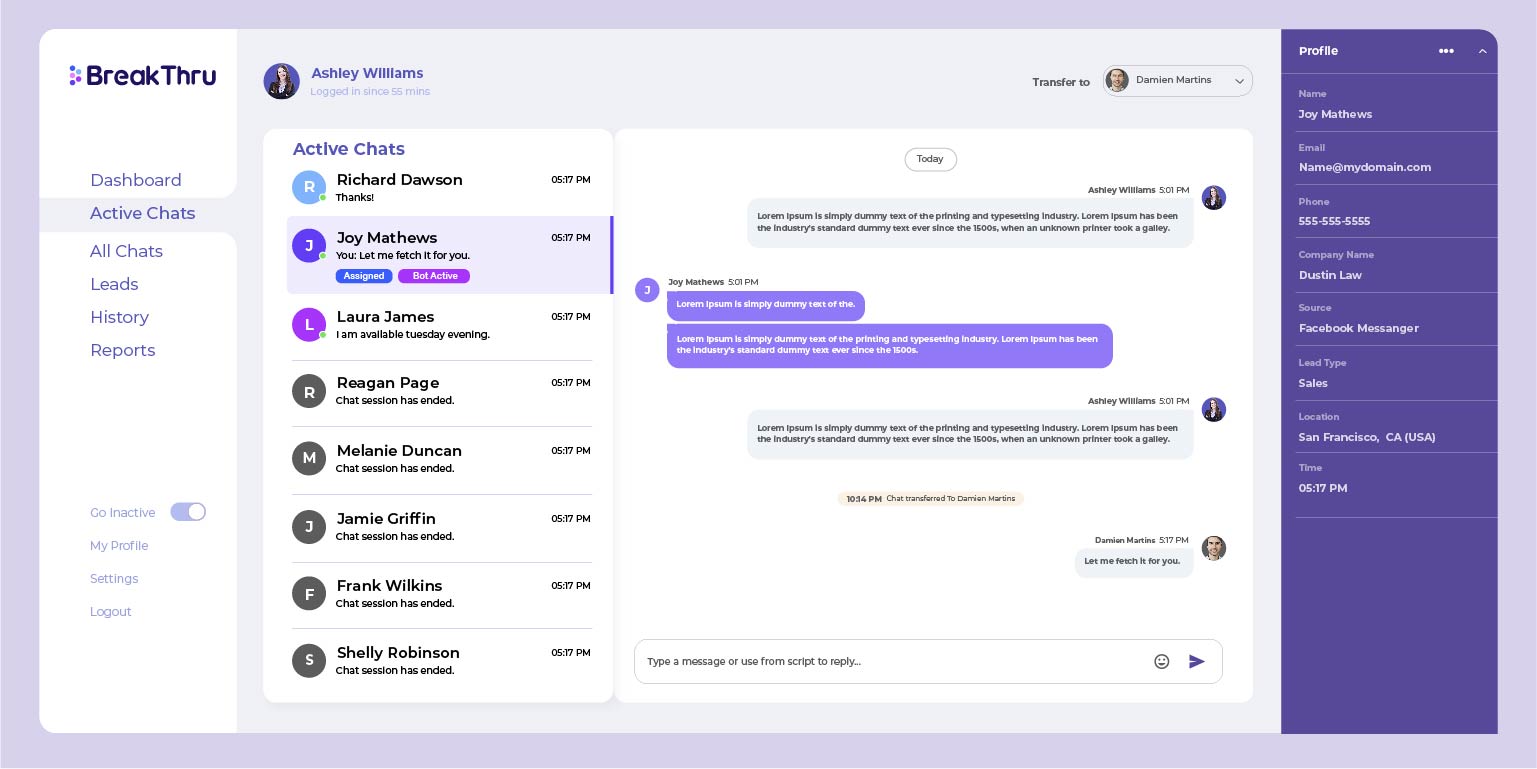Click the emoji smiley icon in message box

point(1161,661)
